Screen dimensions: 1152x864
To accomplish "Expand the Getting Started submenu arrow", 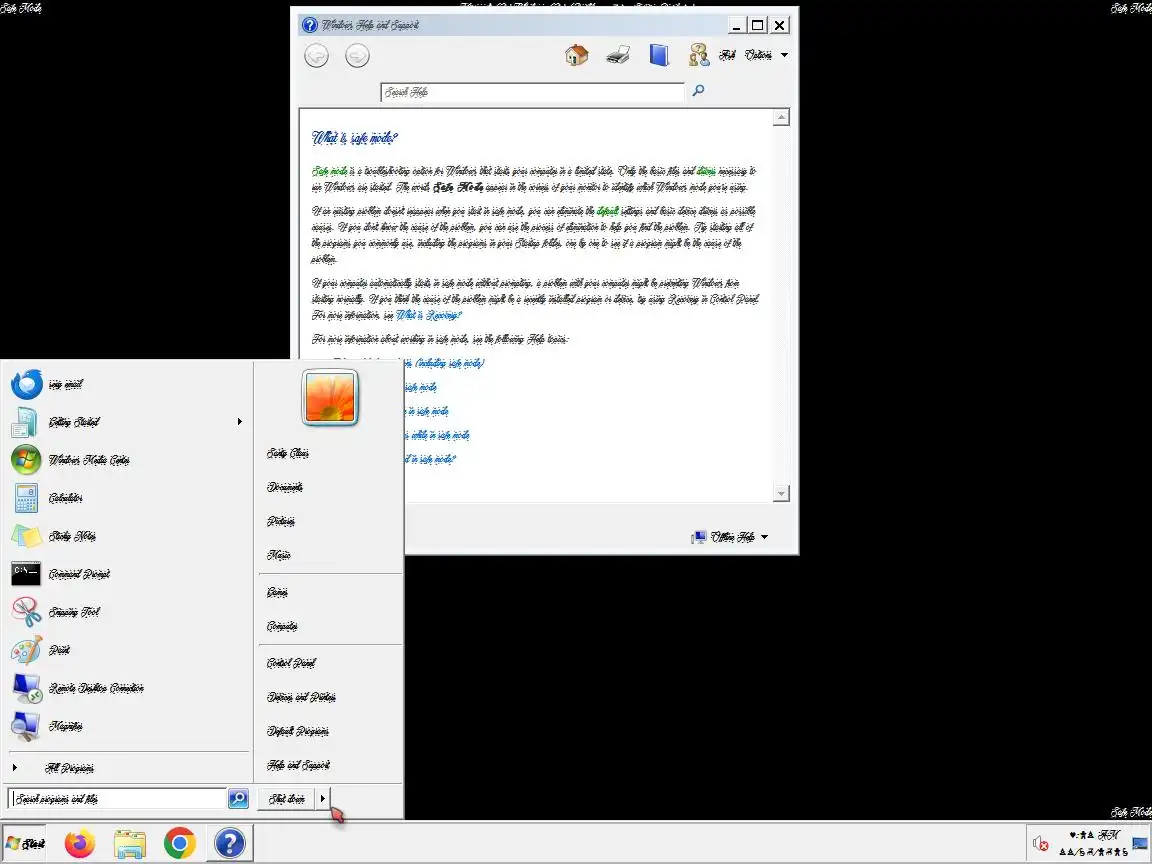I will pos(240,422).
